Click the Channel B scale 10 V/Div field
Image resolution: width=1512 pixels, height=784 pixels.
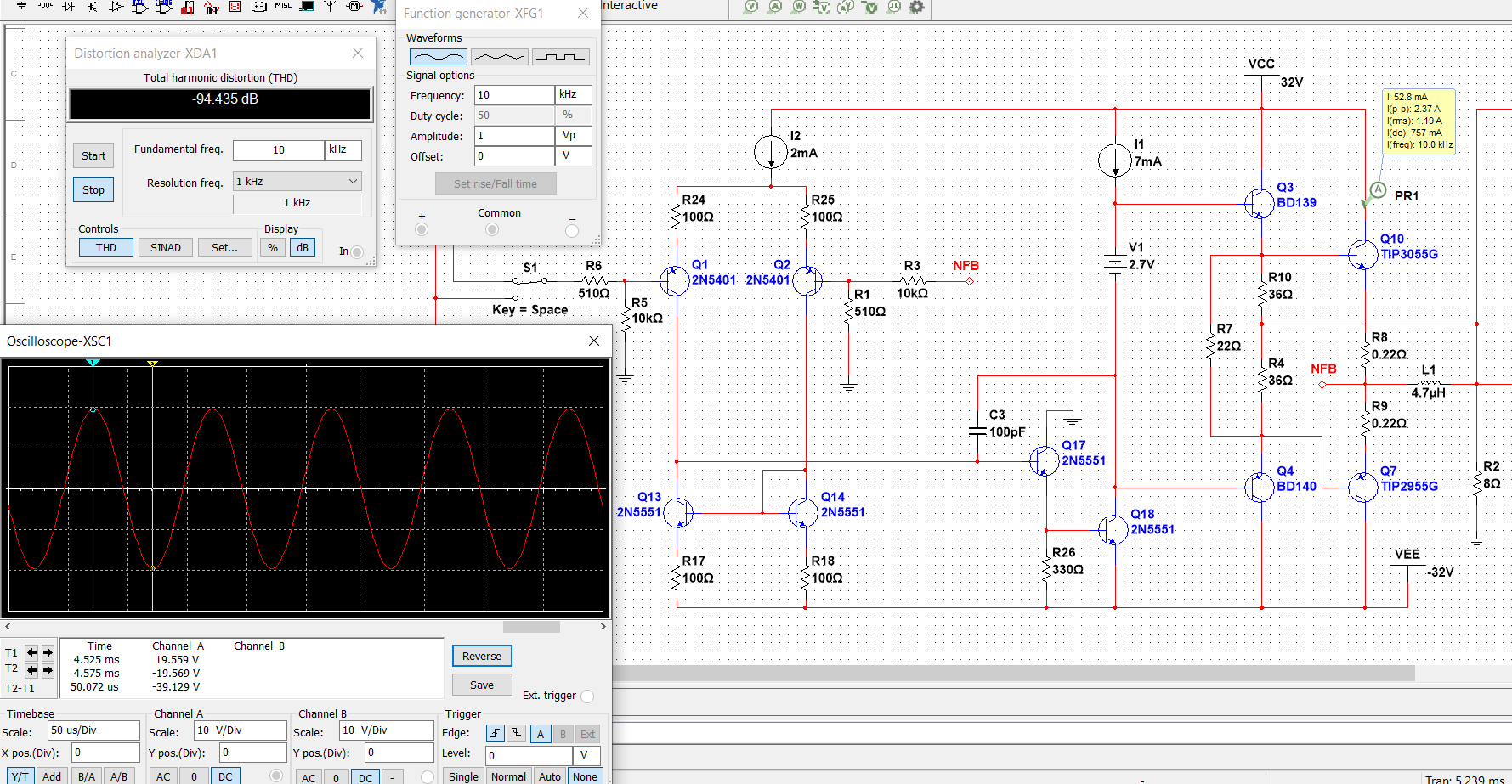coord(387,730)
